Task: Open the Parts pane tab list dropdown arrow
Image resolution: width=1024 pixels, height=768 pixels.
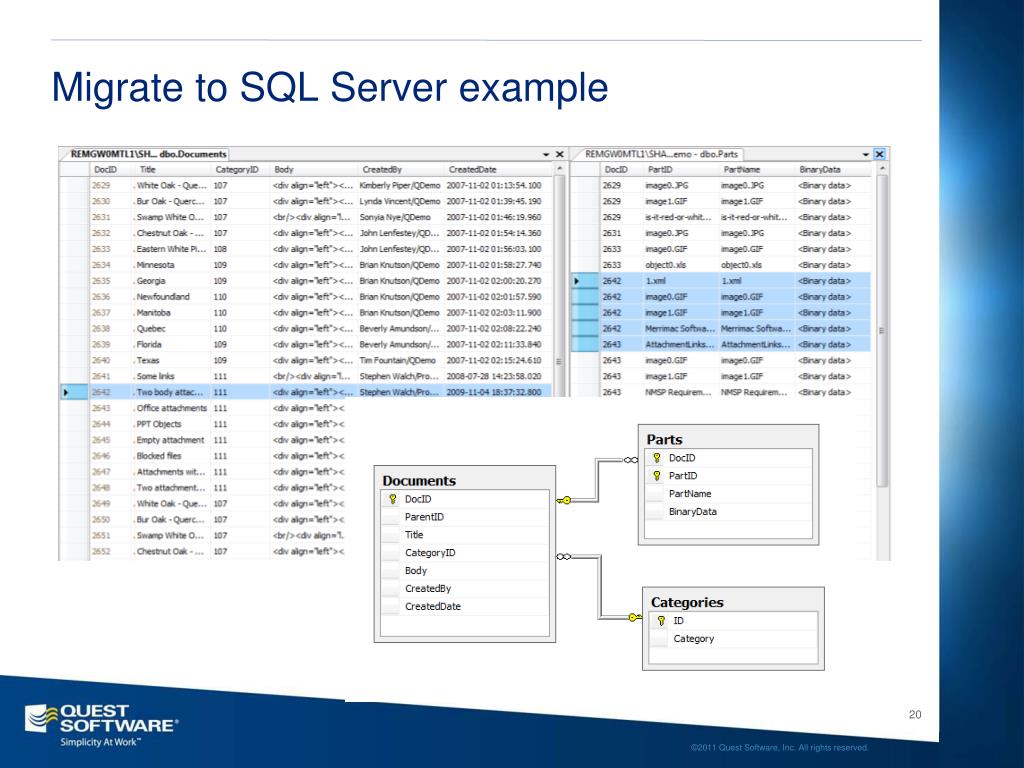Action: [x=866, y=155]
